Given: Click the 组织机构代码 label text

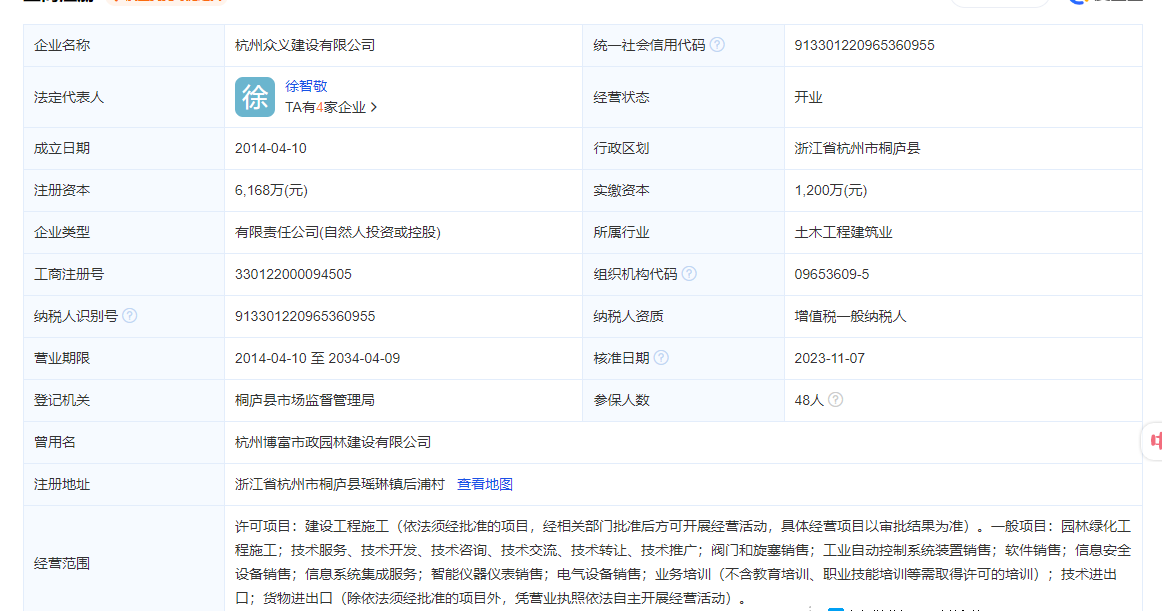Looking at the screenshot, I should (x=635, y=274).
